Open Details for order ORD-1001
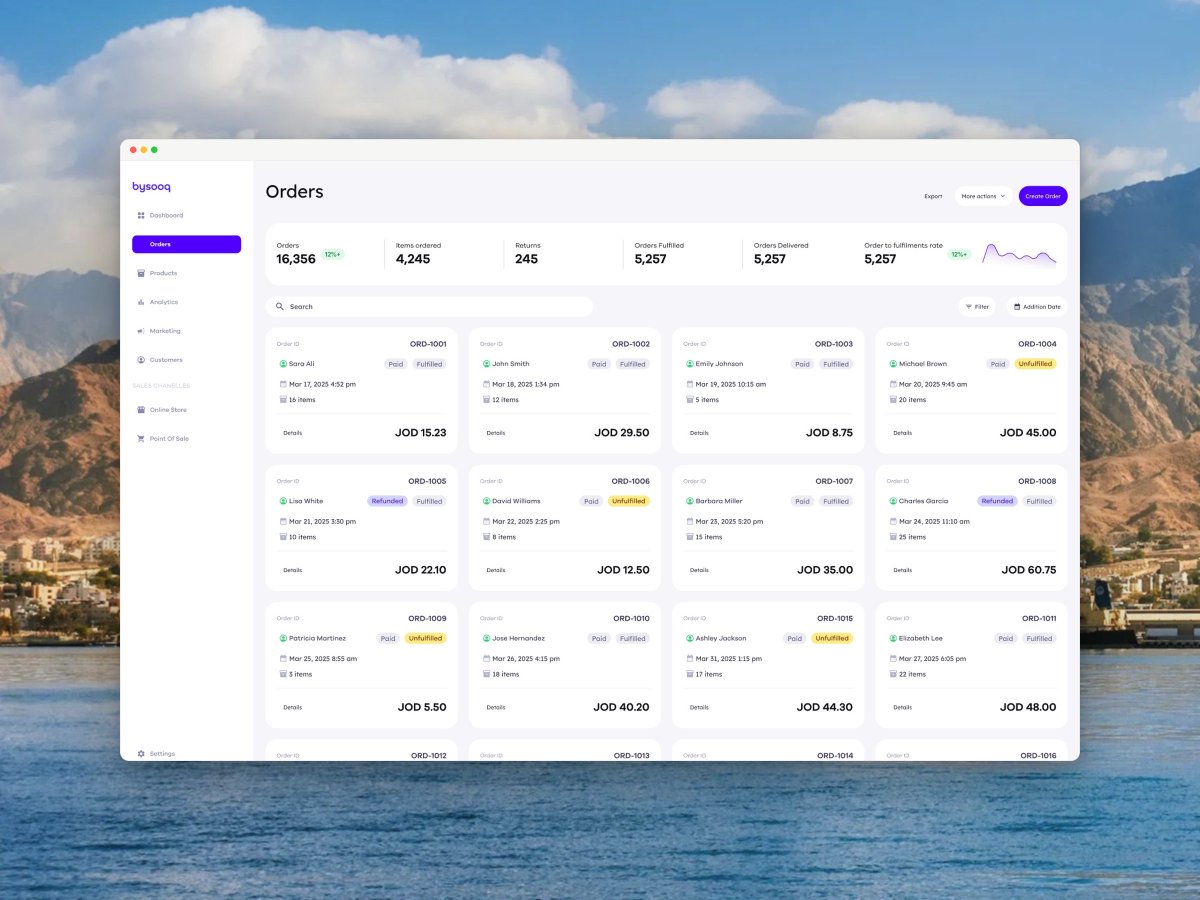1200x900 pixels. point(292,433)
